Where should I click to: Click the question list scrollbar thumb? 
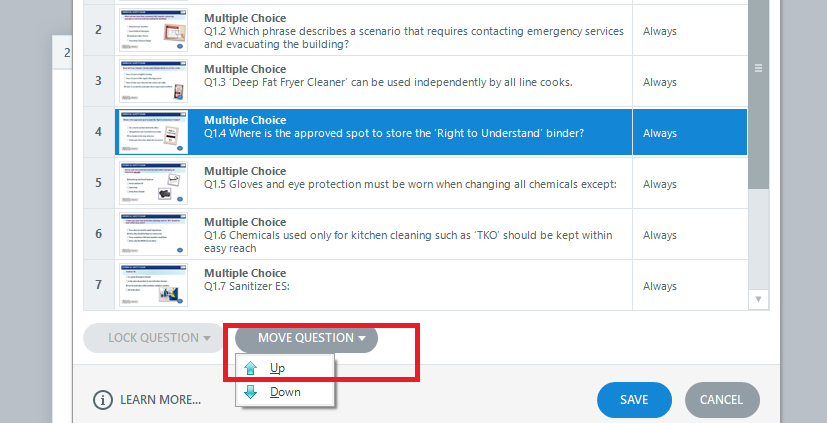pyautogui.click(x=758, y=100)
